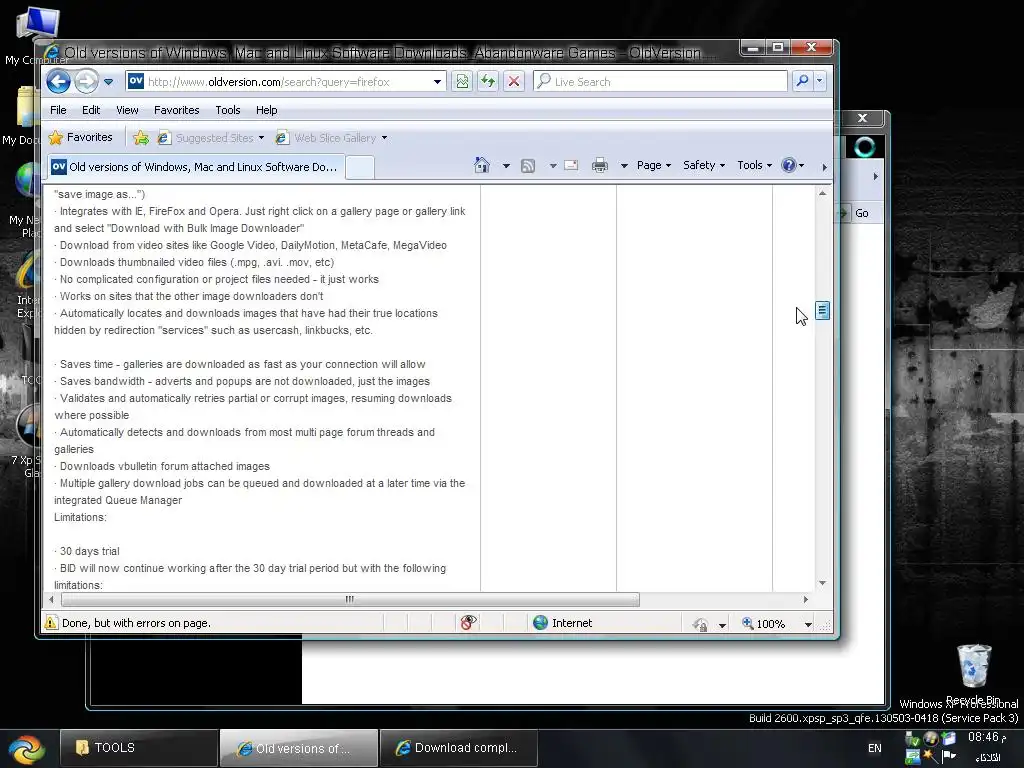Close the background window with X
The height and width of the screenshot is (768, 1024).
tap(862, 118)
